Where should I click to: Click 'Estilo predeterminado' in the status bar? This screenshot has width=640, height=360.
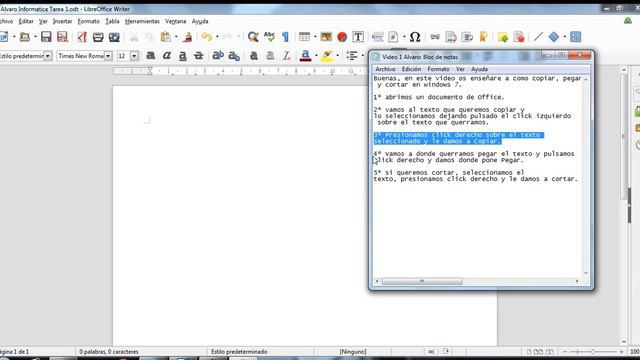coord(239,351)
